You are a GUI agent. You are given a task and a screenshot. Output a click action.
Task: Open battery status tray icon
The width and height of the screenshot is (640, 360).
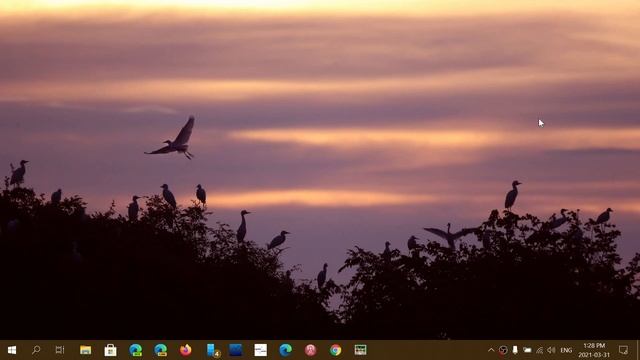click(x=527, y=350)
